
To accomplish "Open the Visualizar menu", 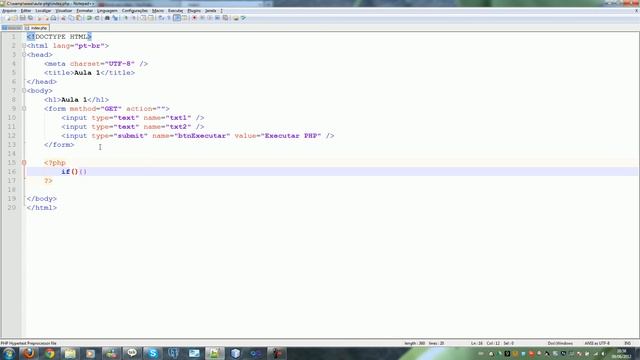I will tap(64, 11).
